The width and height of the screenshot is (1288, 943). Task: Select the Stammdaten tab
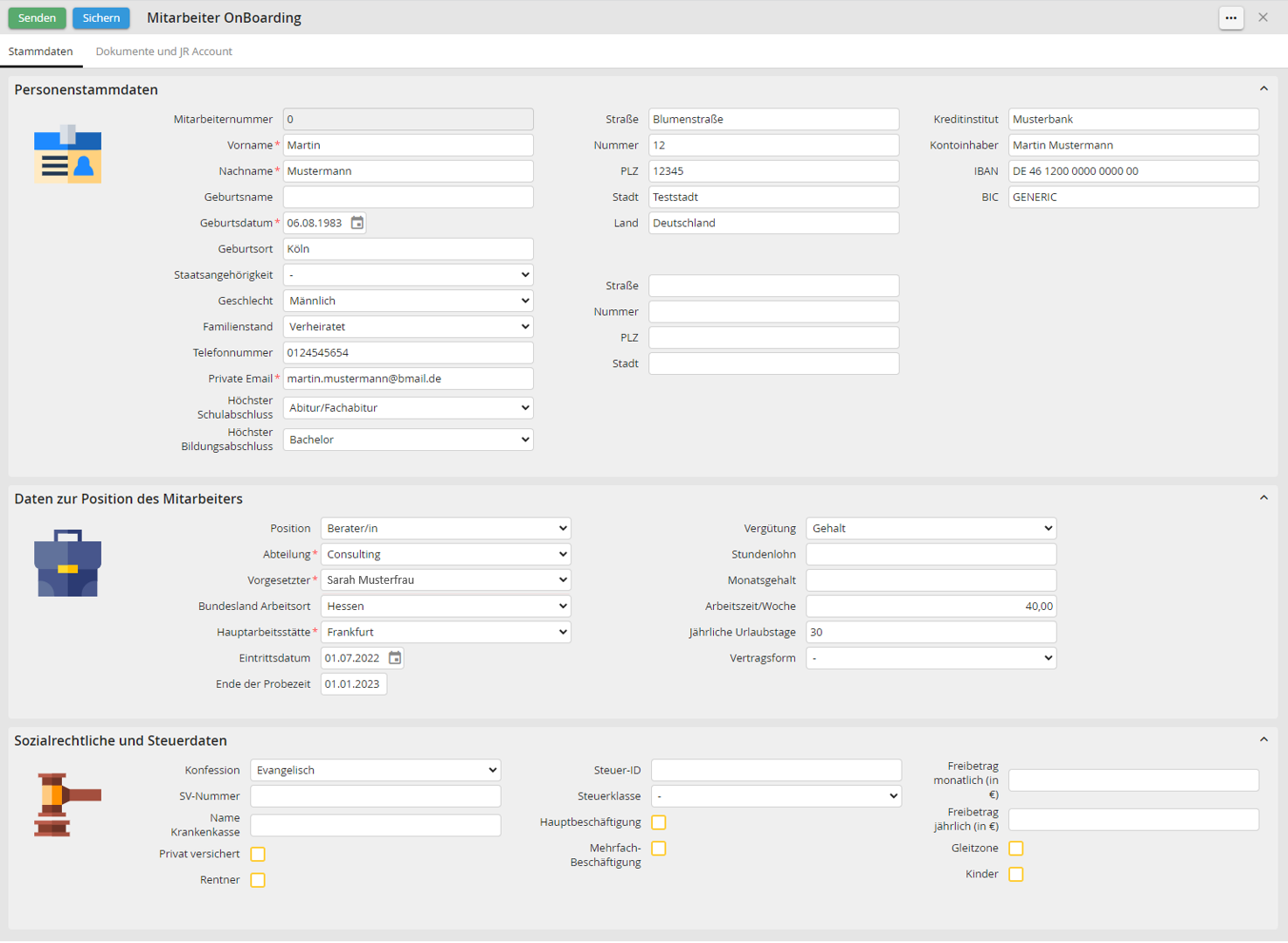(x=40, y=52)
